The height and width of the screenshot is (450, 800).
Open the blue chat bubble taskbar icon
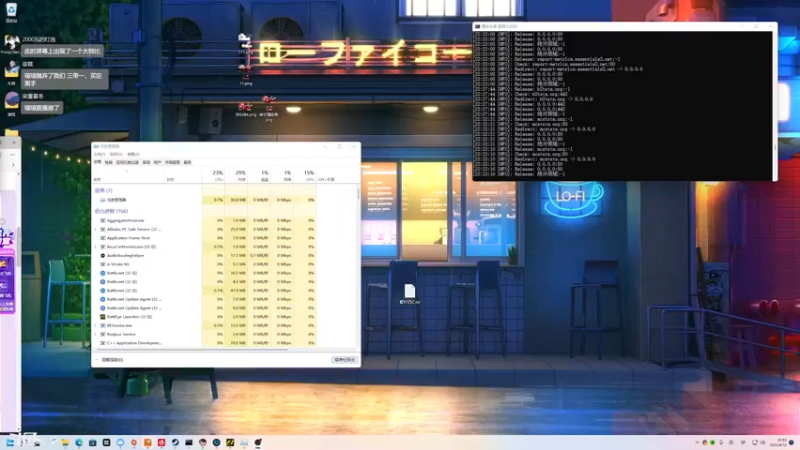point(120,442)
